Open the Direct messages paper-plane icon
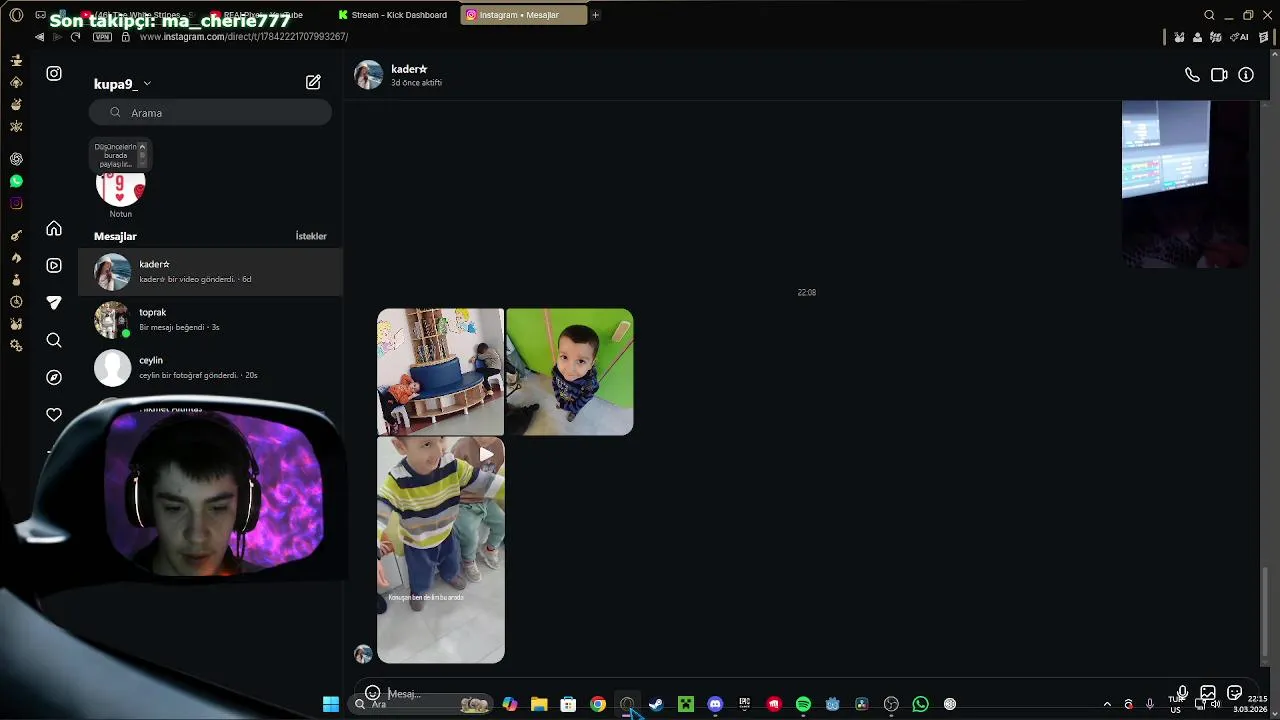The width and height of the screenshot is (1280, 720). tap(54, 302)
